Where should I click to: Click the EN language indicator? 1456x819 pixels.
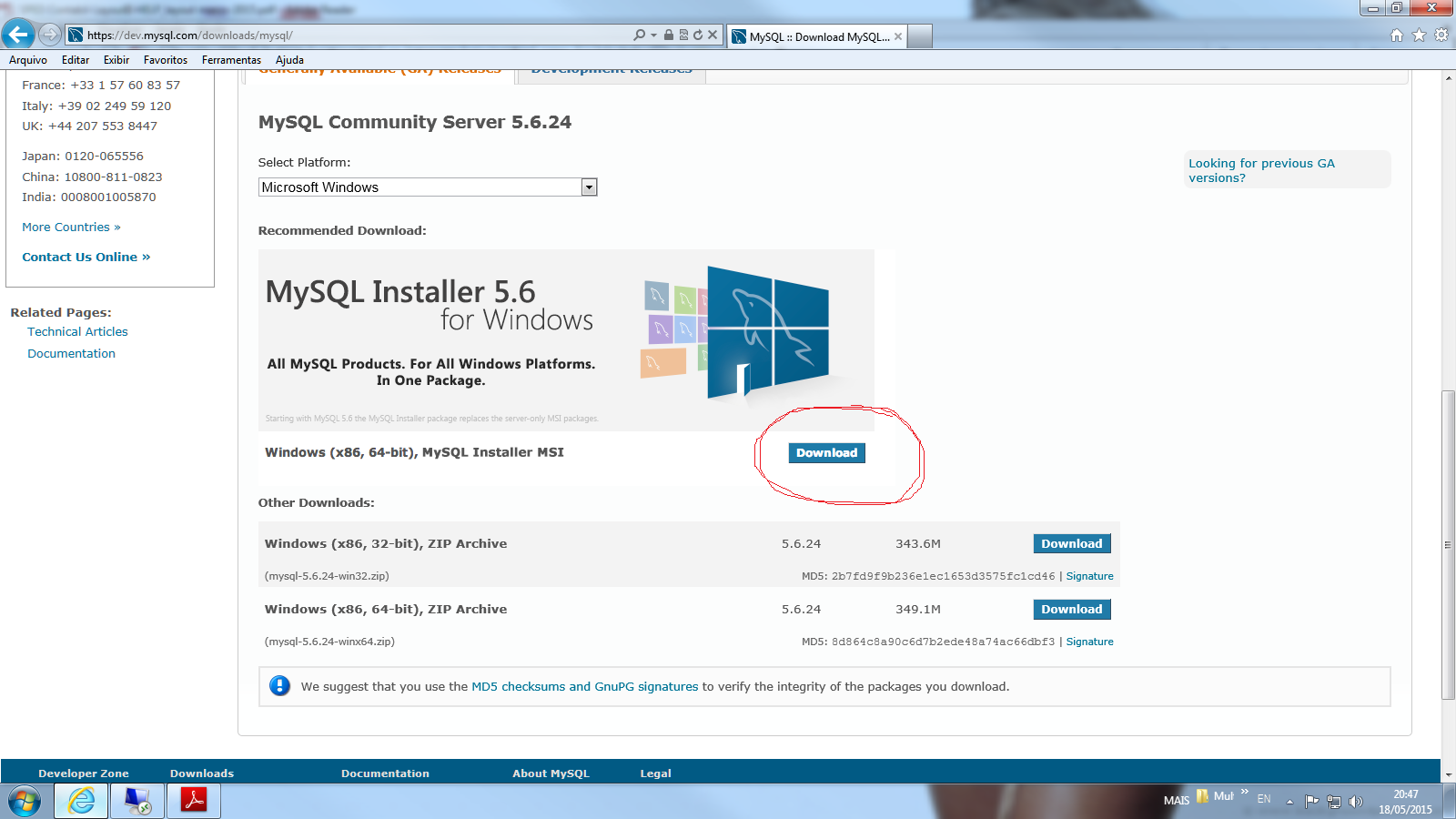point(1264,799)
